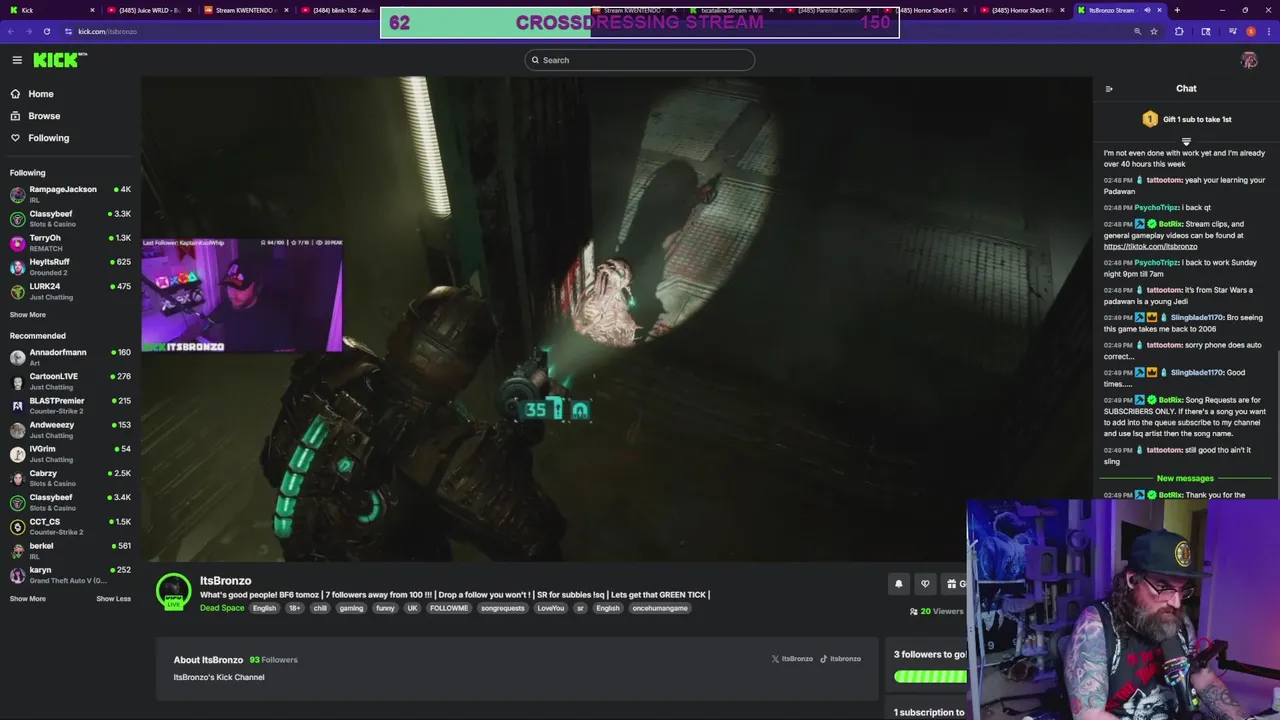Open Andweeezy recommended channel
The height and width of the screenshot is (720, 1280).
(70, 428)
